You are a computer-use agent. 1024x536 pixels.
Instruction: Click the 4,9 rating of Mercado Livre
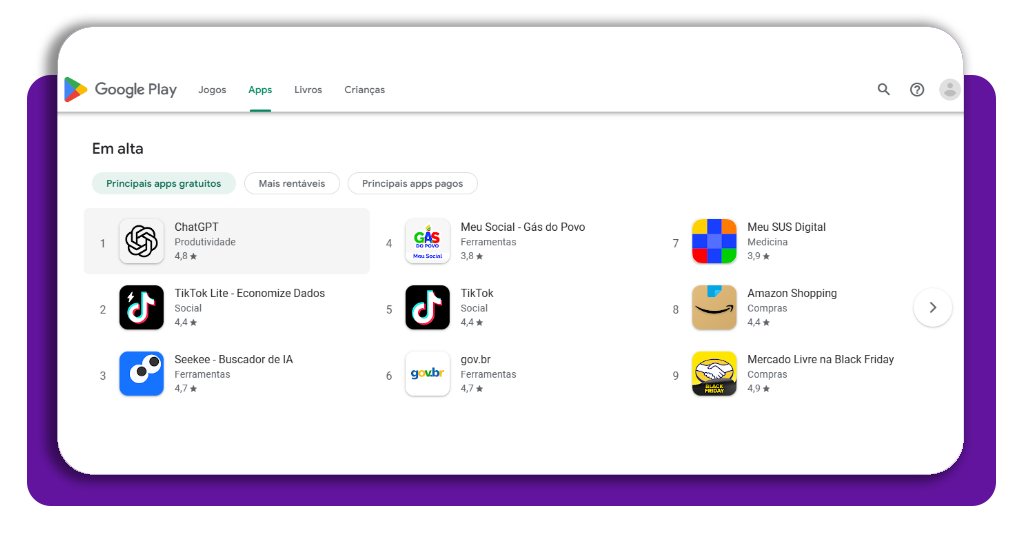tap(758, 388)
